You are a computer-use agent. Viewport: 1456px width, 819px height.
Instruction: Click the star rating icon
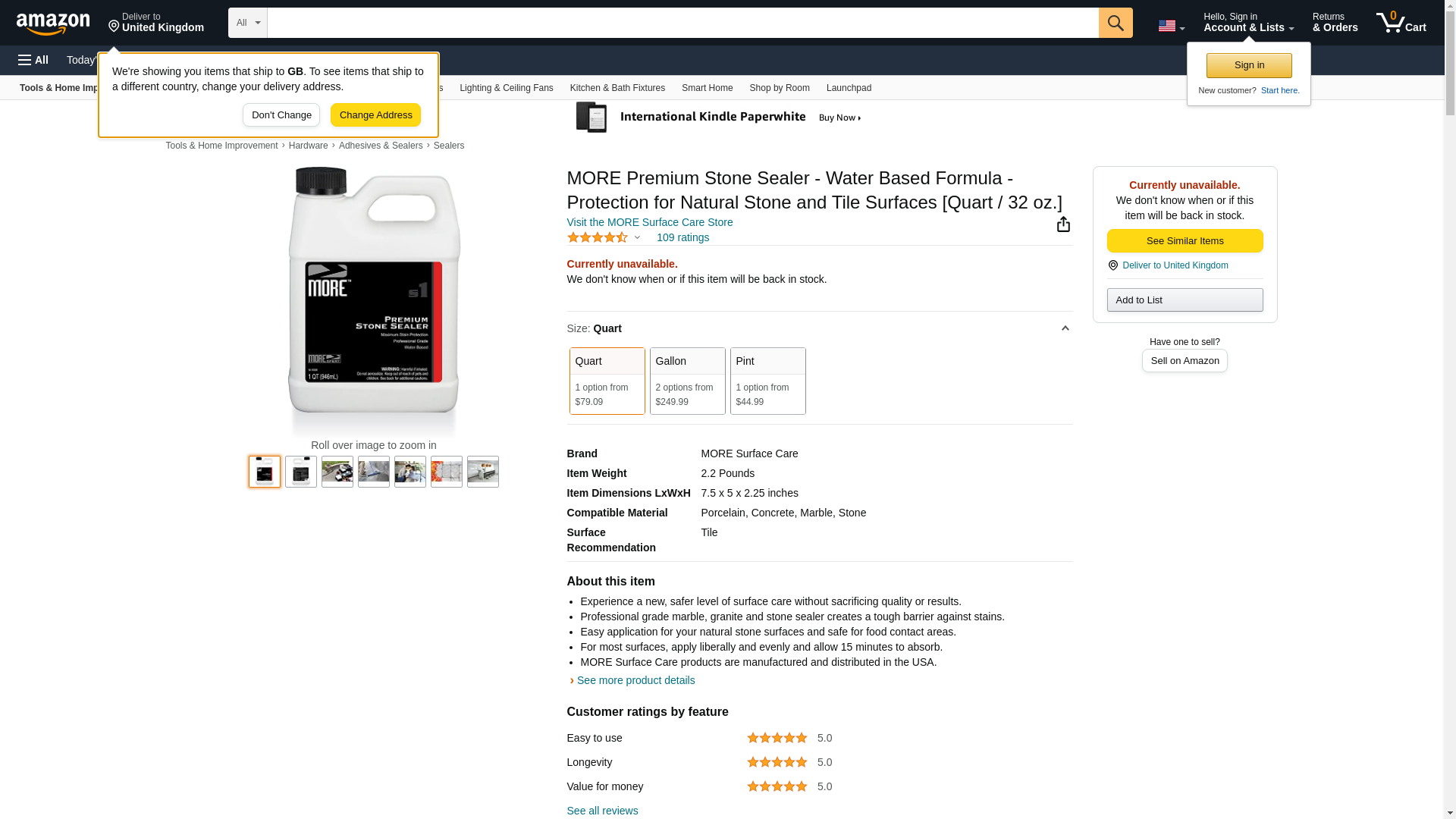[598, 238]
